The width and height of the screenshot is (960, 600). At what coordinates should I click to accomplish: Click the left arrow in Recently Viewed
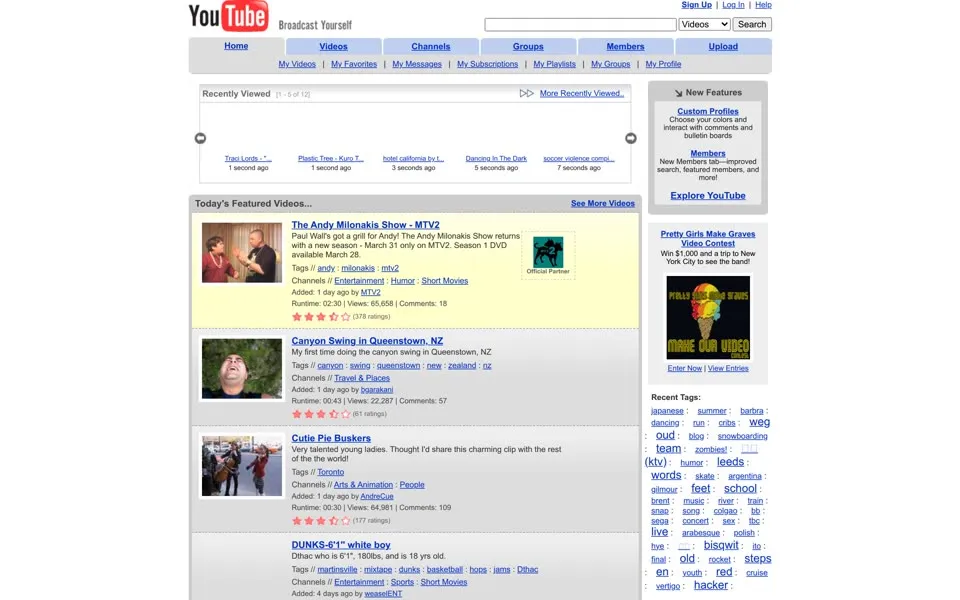point(200,138)
